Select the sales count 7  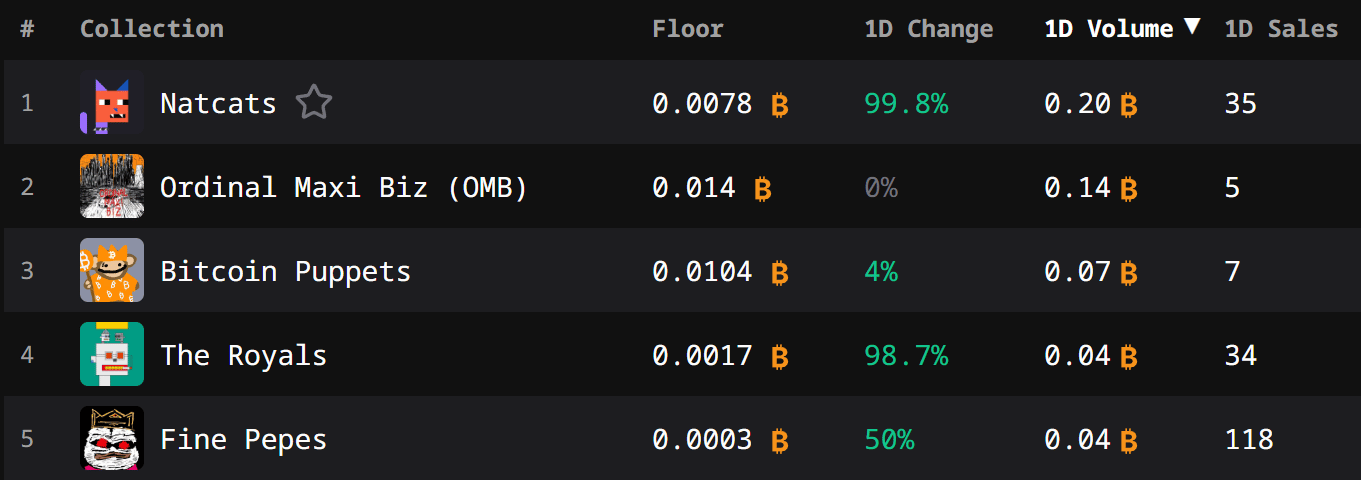tap(1232, 271)
